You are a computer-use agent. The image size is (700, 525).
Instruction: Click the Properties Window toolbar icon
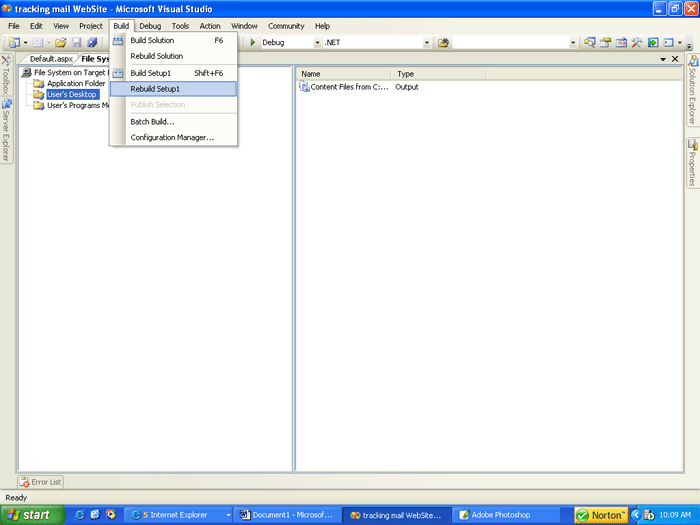(x=605, y=42)
